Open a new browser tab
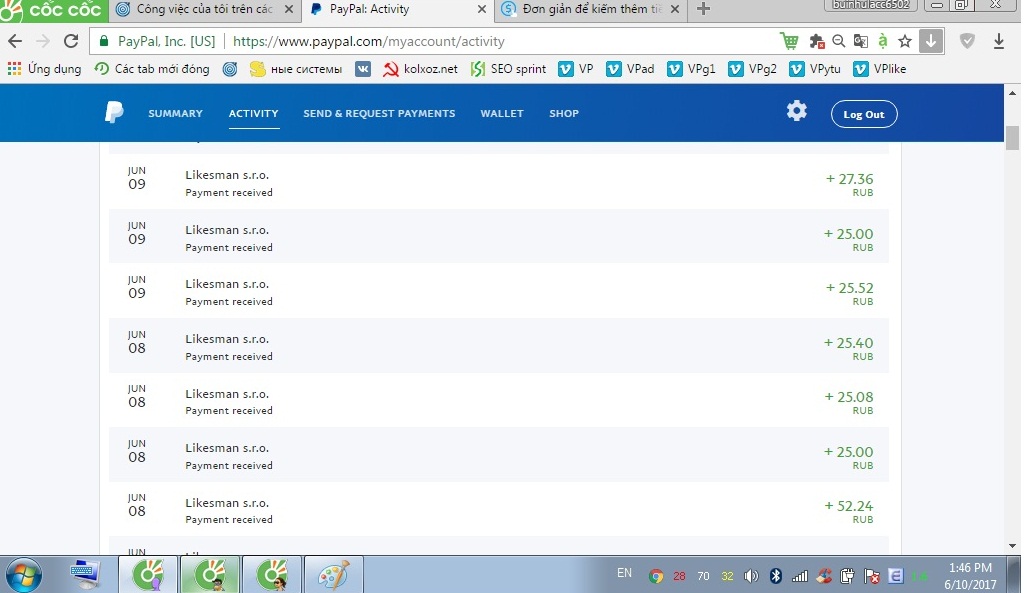The height and width of the screenshot is (593, 1027). tap(703, 9)
